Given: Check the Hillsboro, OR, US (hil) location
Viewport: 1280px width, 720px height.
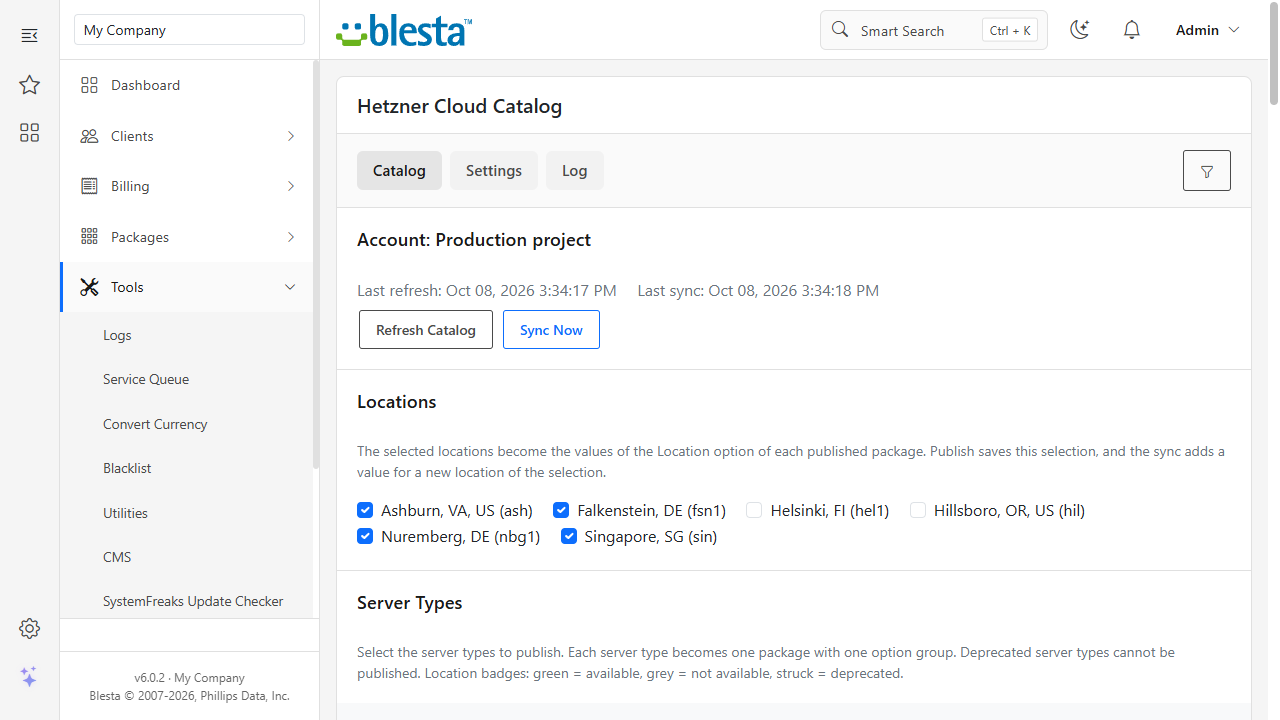Looking at the screenshot, I should click(x=918, y=510).
